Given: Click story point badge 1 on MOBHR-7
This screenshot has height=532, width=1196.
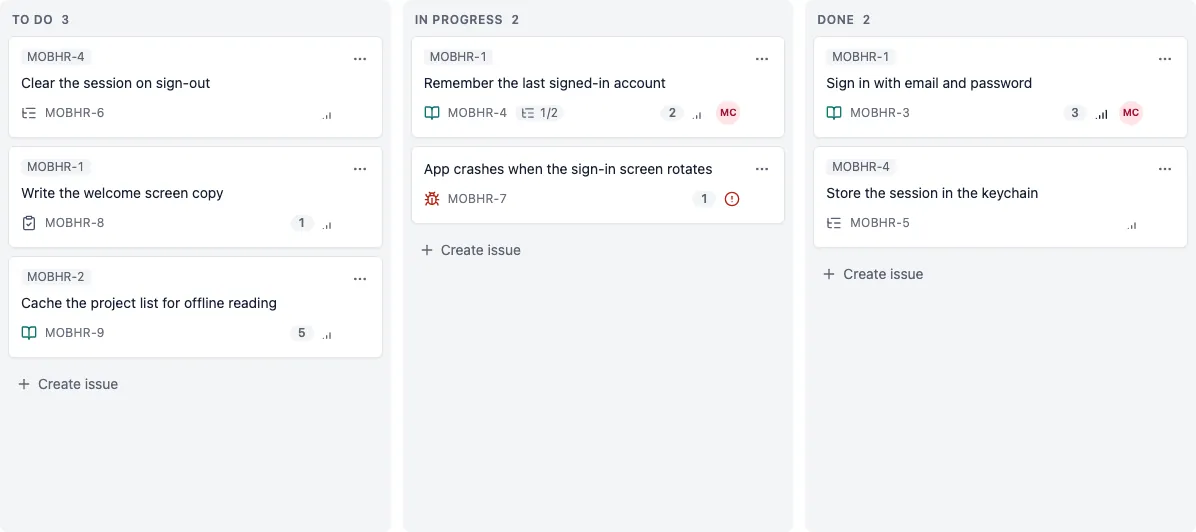Looking at the screenshot, I should (x=704, y=199).
